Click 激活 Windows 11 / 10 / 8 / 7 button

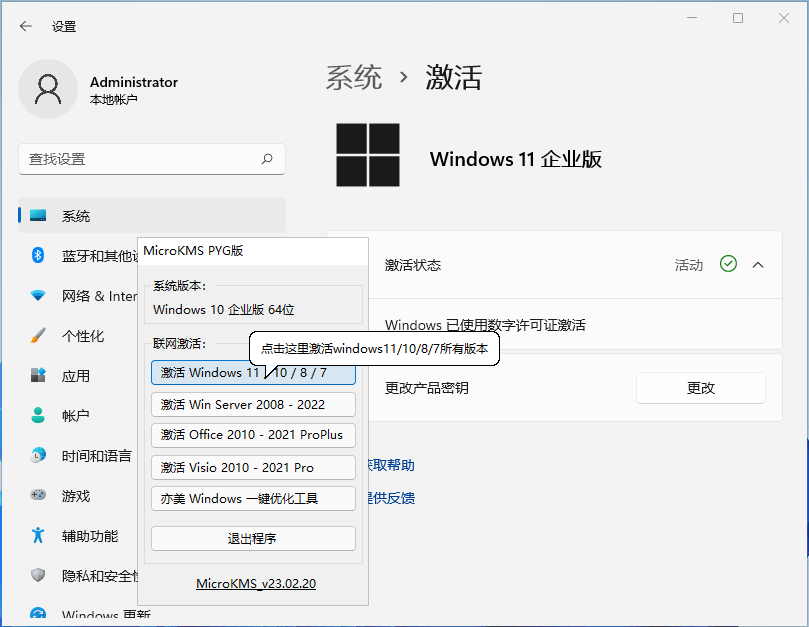tap(253, 372)
